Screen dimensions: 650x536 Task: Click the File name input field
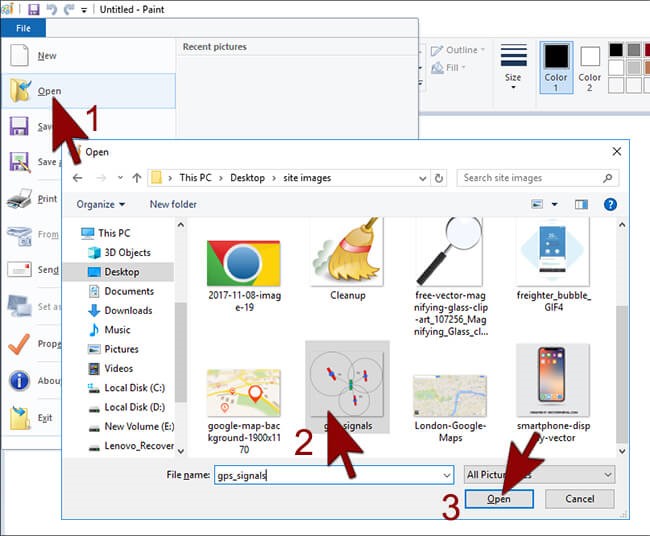[334, 475]
